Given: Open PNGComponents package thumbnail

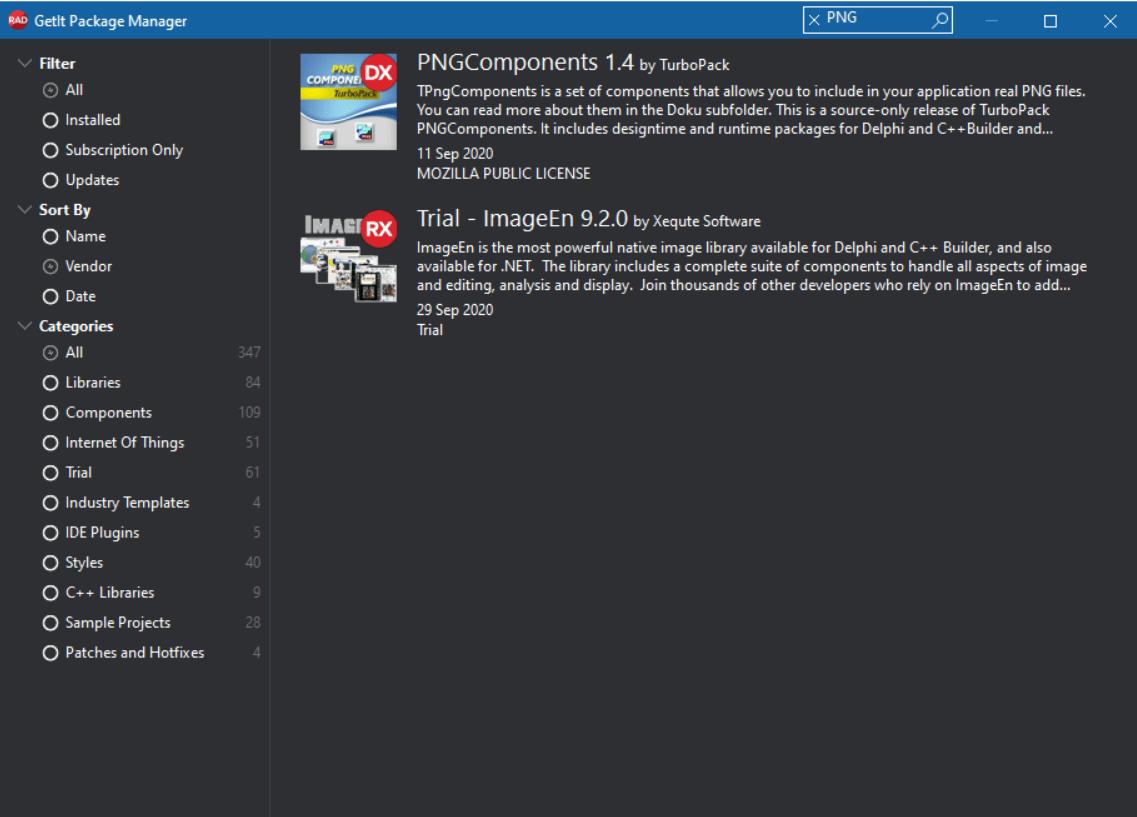Looking at the screenshot, I should (348, 101).
